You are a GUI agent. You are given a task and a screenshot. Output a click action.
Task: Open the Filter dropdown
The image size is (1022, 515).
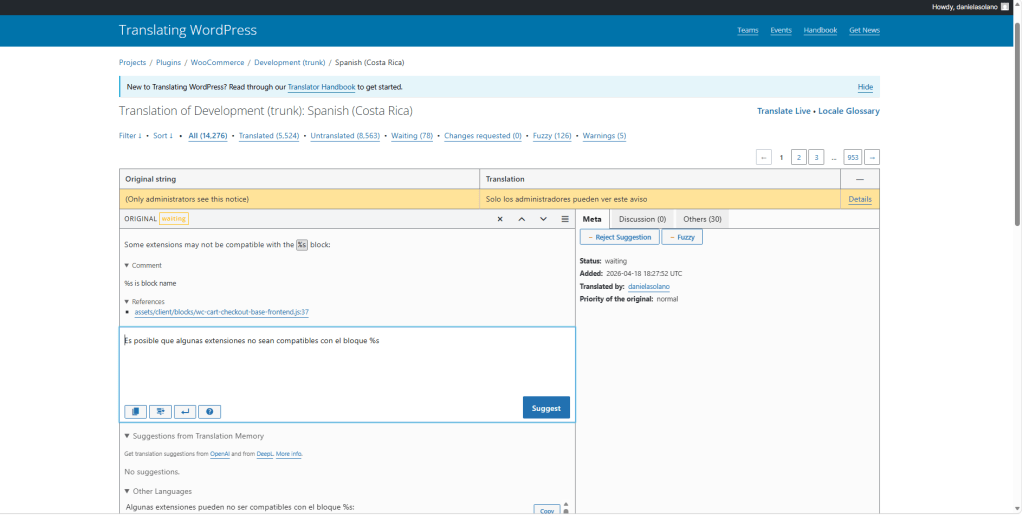pyautogui.click(x=131, y=136)
